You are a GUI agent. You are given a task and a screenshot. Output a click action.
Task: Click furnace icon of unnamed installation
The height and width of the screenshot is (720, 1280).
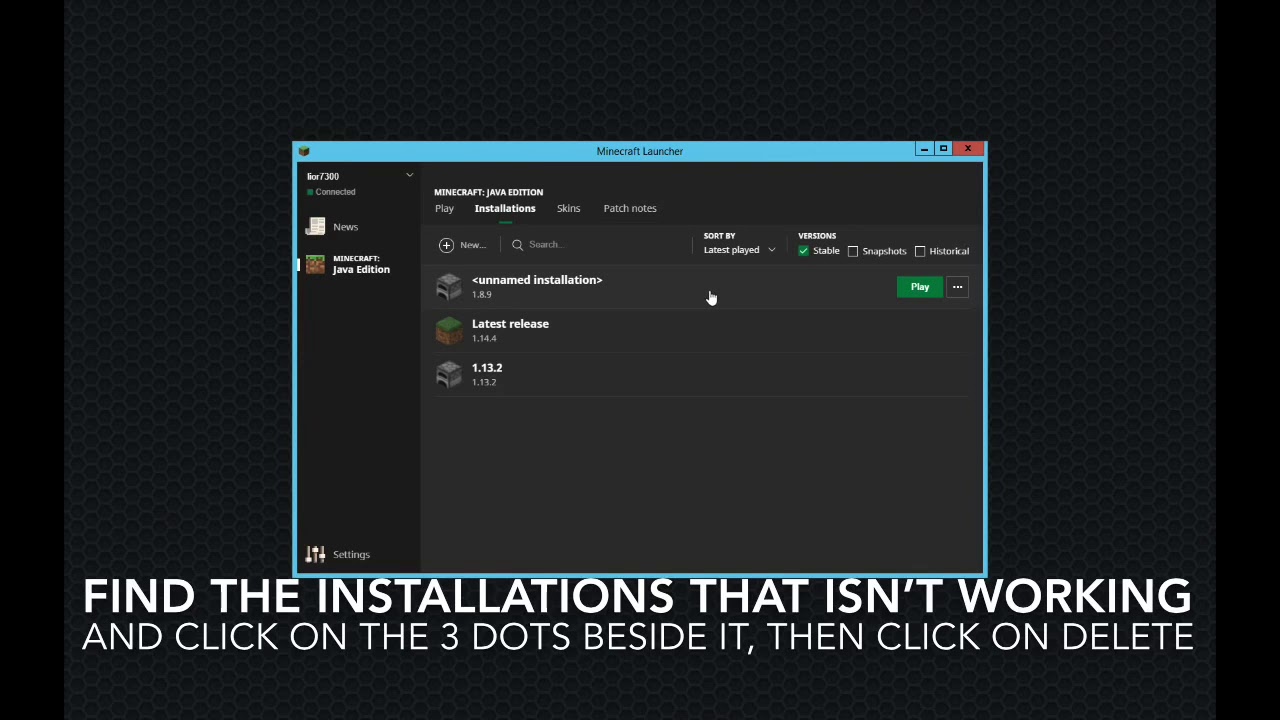(x=449, y=287)
